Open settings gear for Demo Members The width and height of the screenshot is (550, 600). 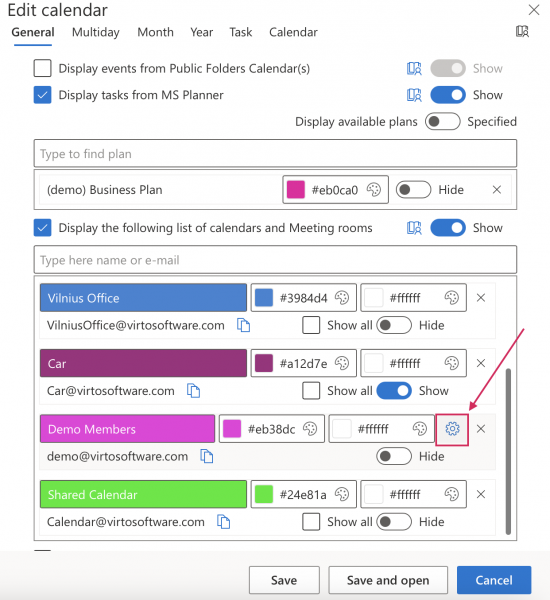tap(452, 429)
